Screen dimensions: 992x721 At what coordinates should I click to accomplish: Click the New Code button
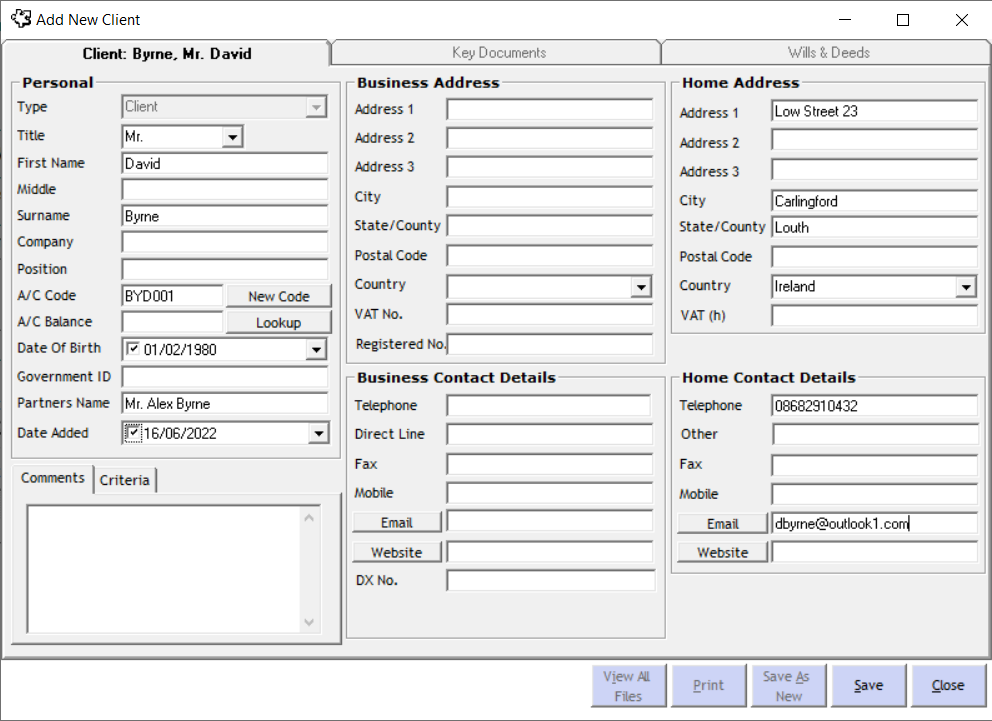278,296
